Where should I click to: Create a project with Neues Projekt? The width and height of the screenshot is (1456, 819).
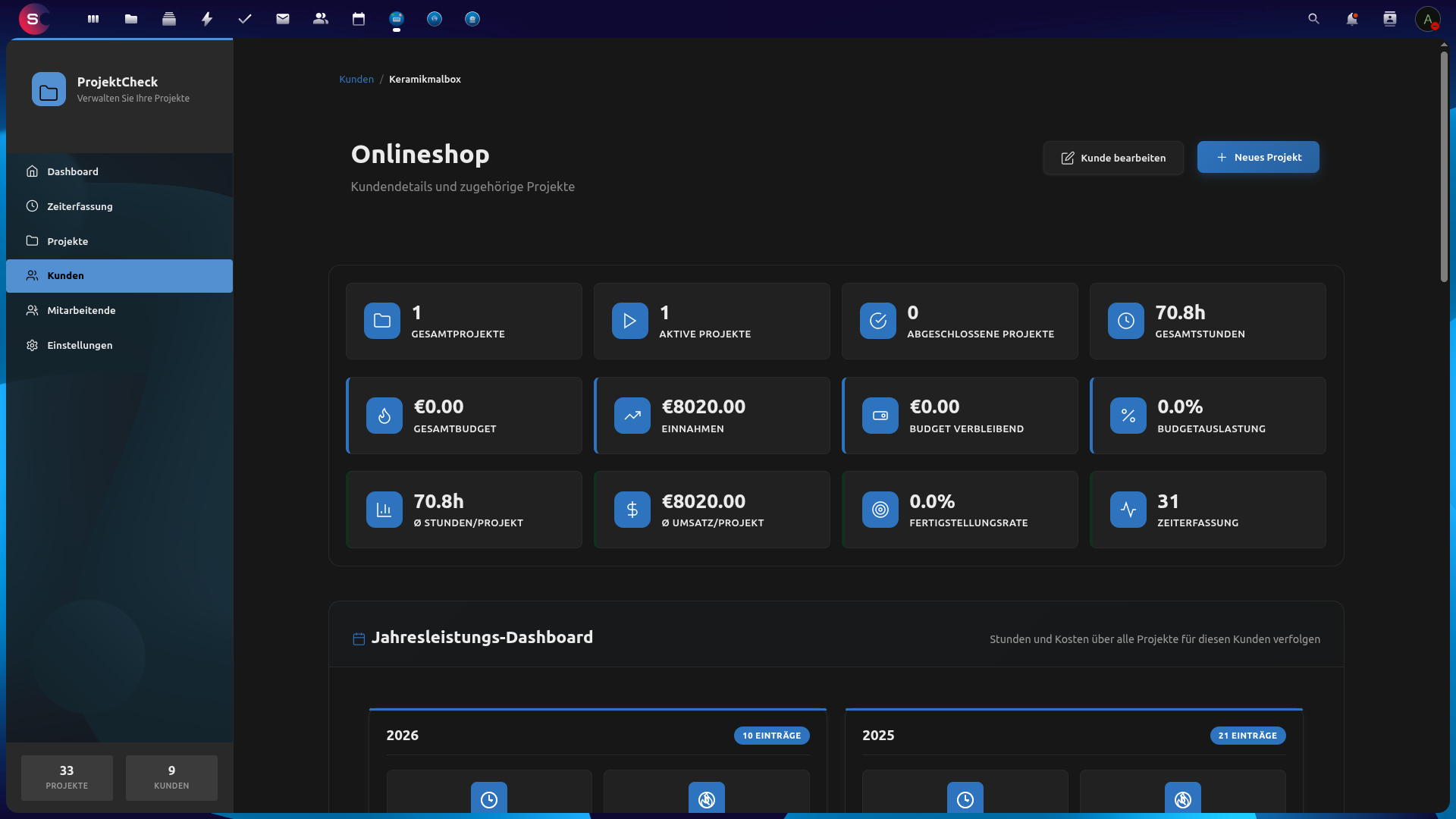(x=1257, y=157)
